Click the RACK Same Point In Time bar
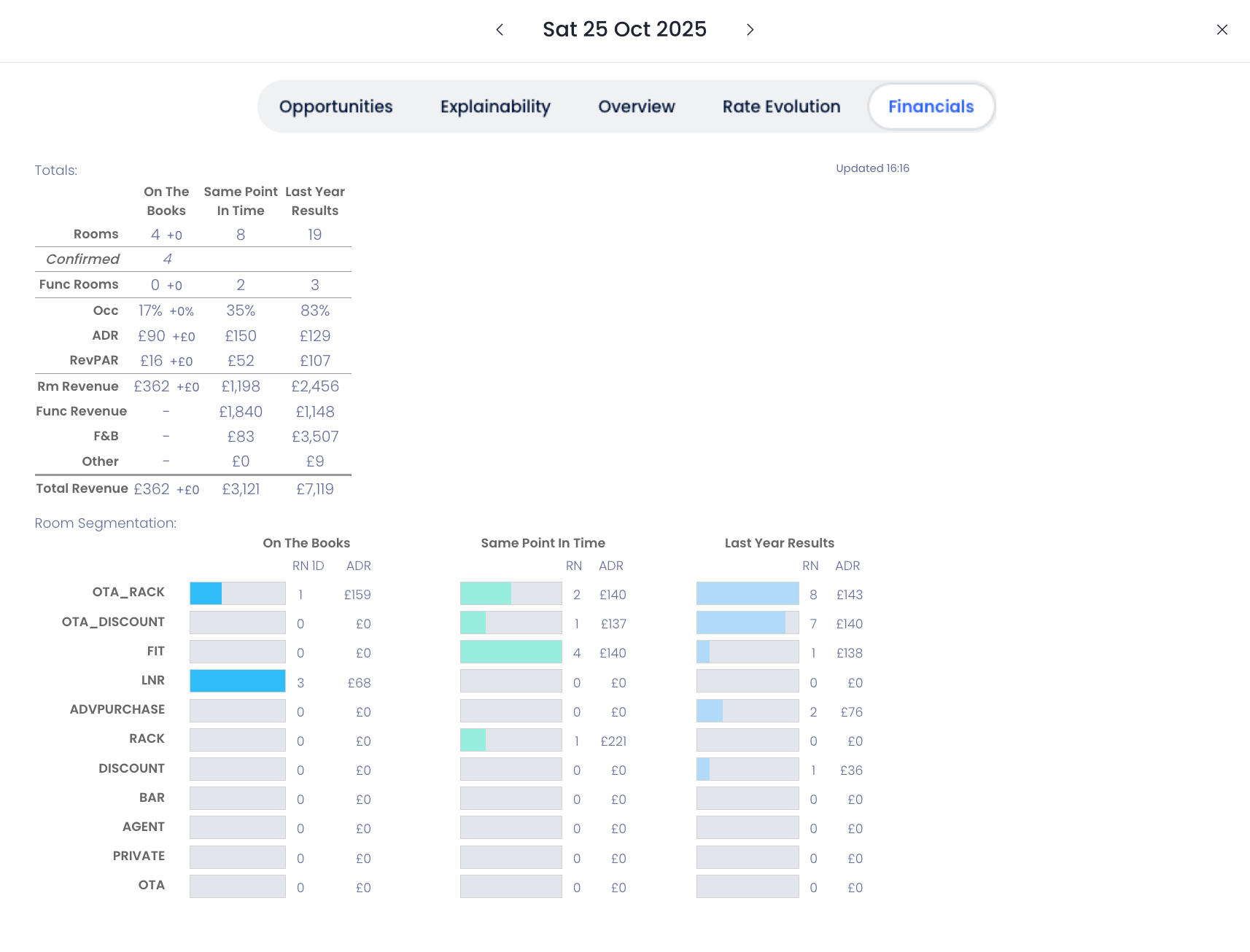Viewport: 1250px width, 952px height. [511, 740]
